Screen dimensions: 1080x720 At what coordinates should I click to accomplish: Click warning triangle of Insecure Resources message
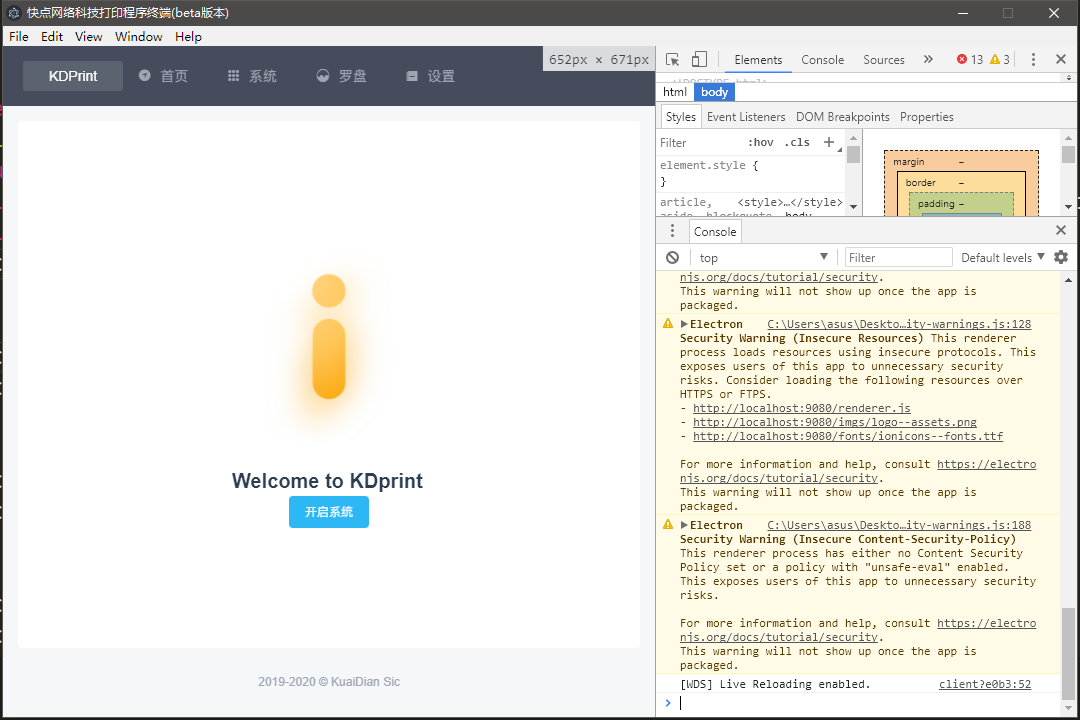[667, 324]
